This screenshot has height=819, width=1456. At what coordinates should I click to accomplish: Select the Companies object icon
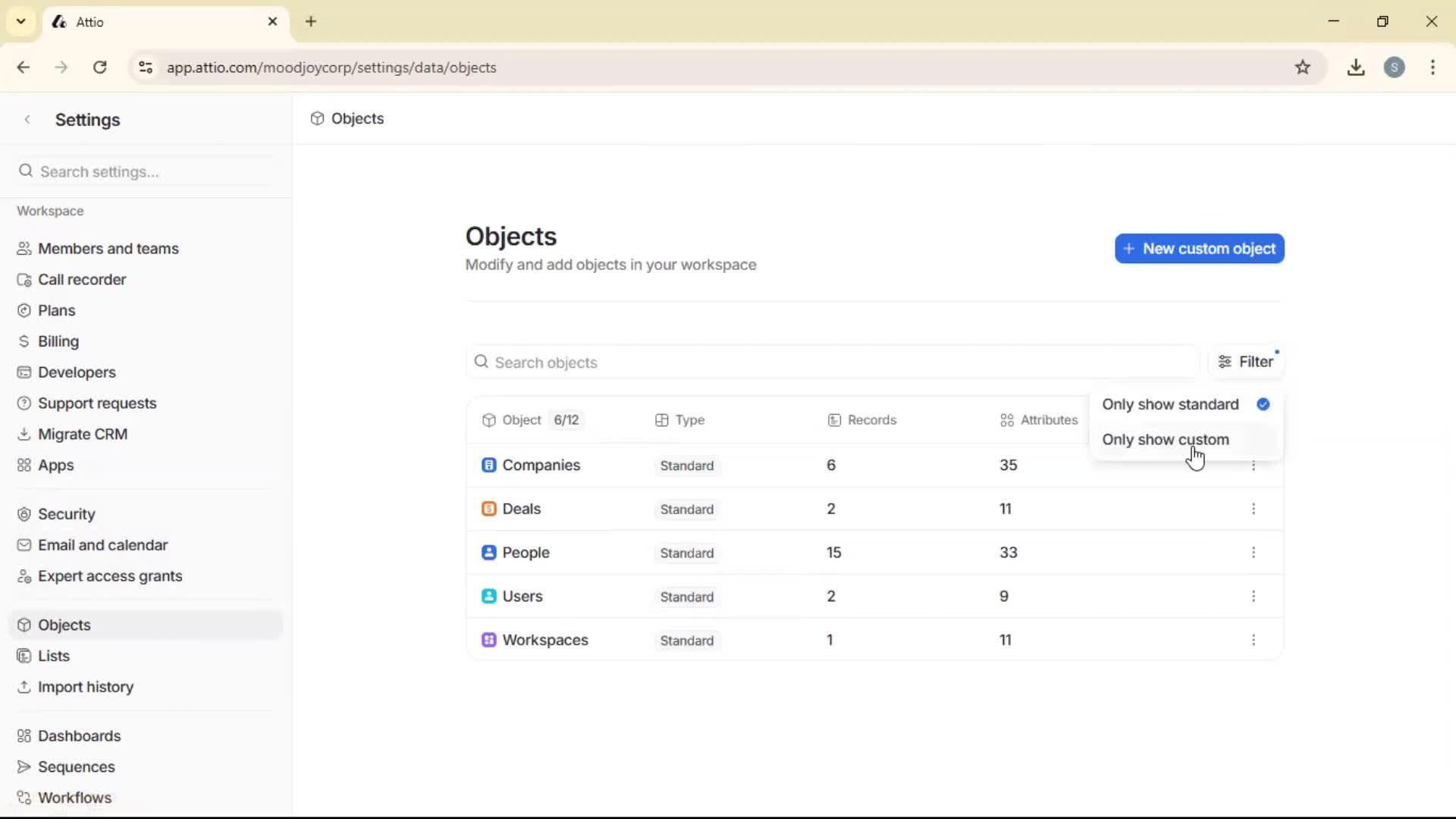pyautogui.click(x=489, y=465)
